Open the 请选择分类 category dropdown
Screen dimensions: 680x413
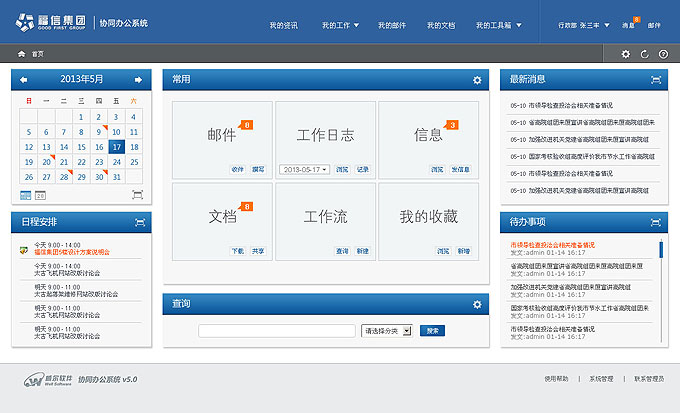[x=387, y=331]
